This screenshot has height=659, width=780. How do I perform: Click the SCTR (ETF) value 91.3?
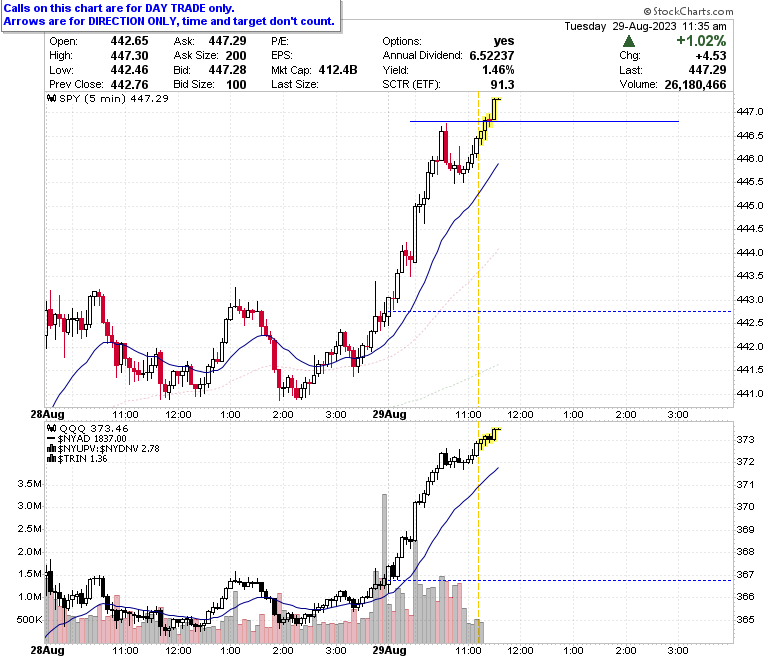tap(502, 85)
